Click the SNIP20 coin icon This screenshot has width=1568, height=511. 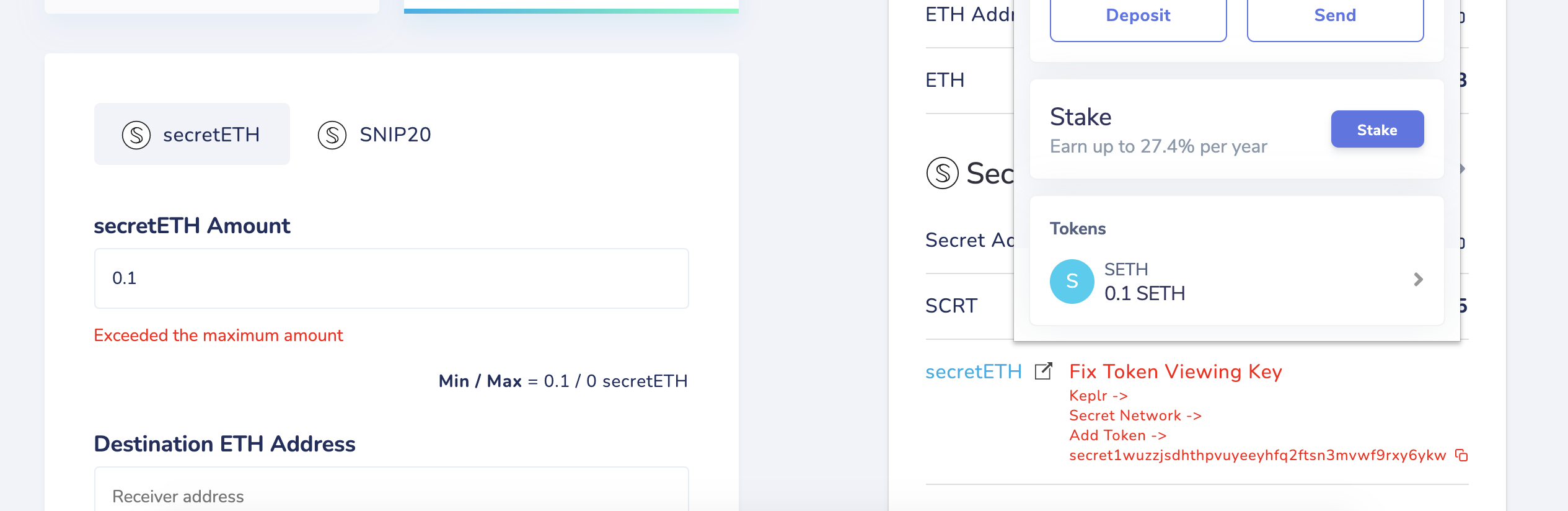pyautogui.click(x=333, y=133)
